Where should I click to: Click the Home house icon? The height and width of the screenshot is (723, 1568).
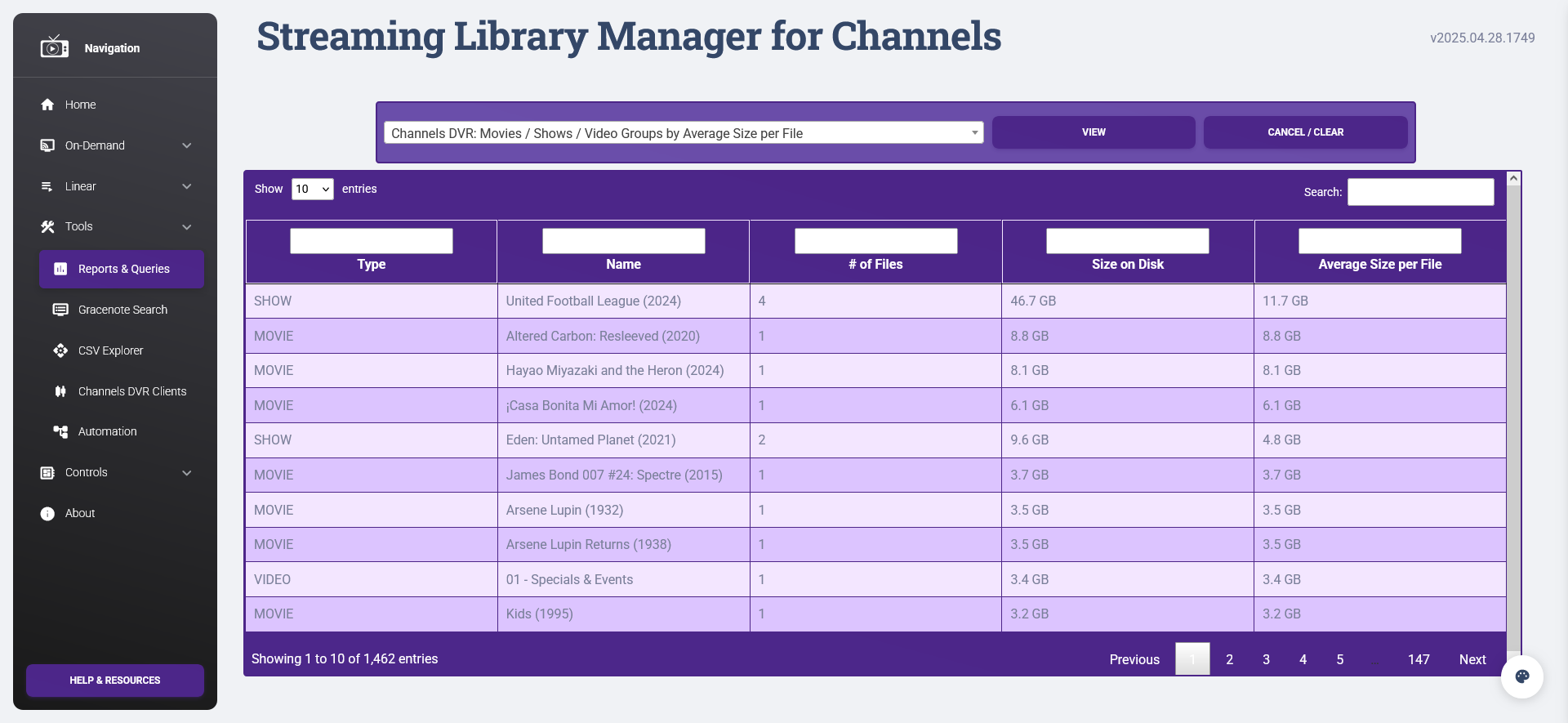(47, 105)
